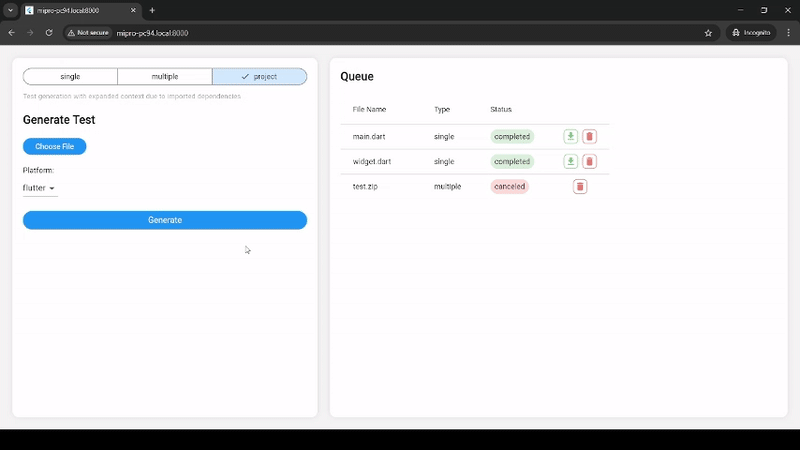Go forward to the next page
Screen dimensions: 800x450
tap(30, 33)
